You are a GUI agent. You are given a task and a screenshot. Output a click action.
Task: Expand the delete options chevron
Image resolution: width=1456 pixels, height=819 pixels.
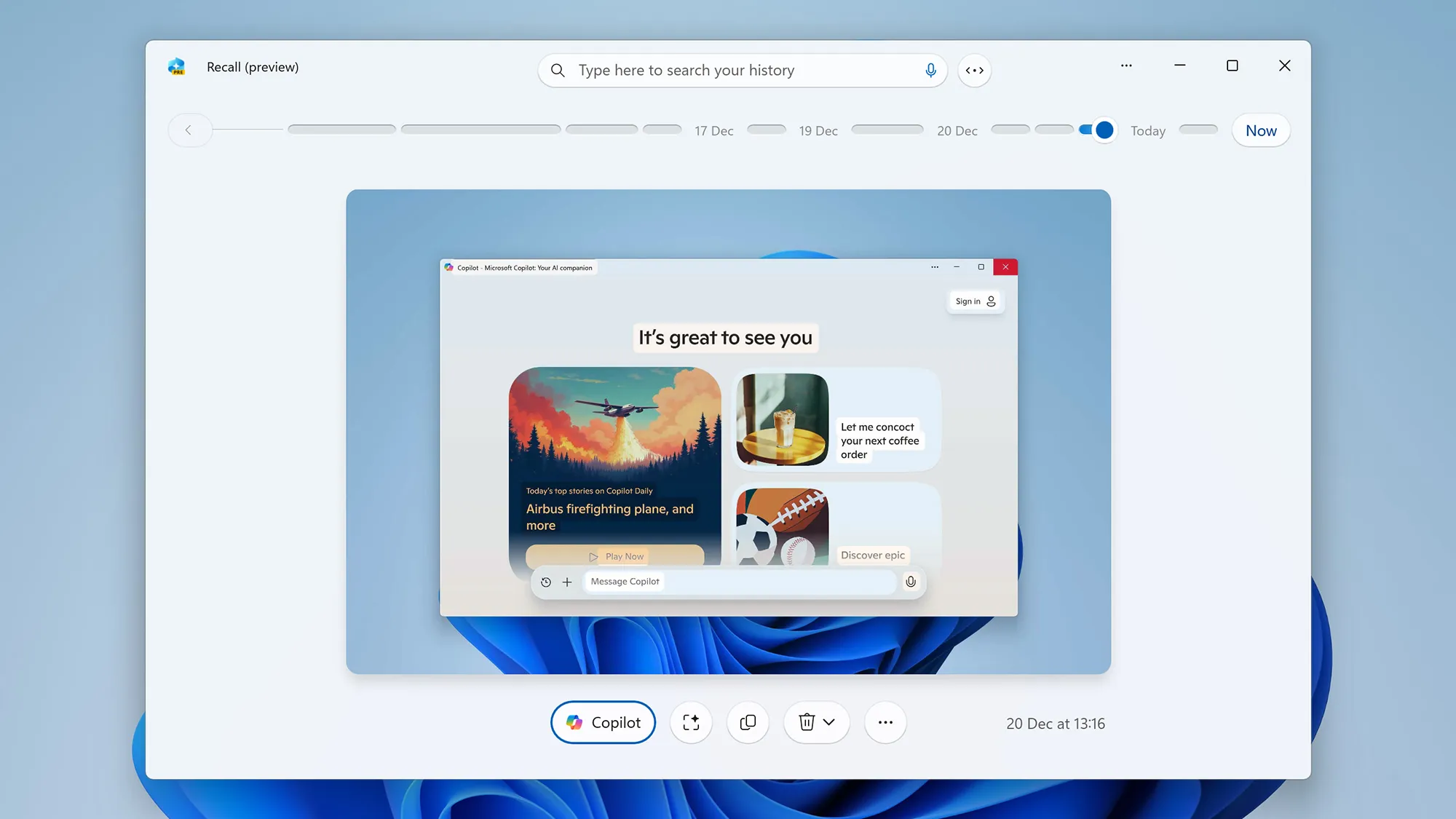(x=829, y=722)
